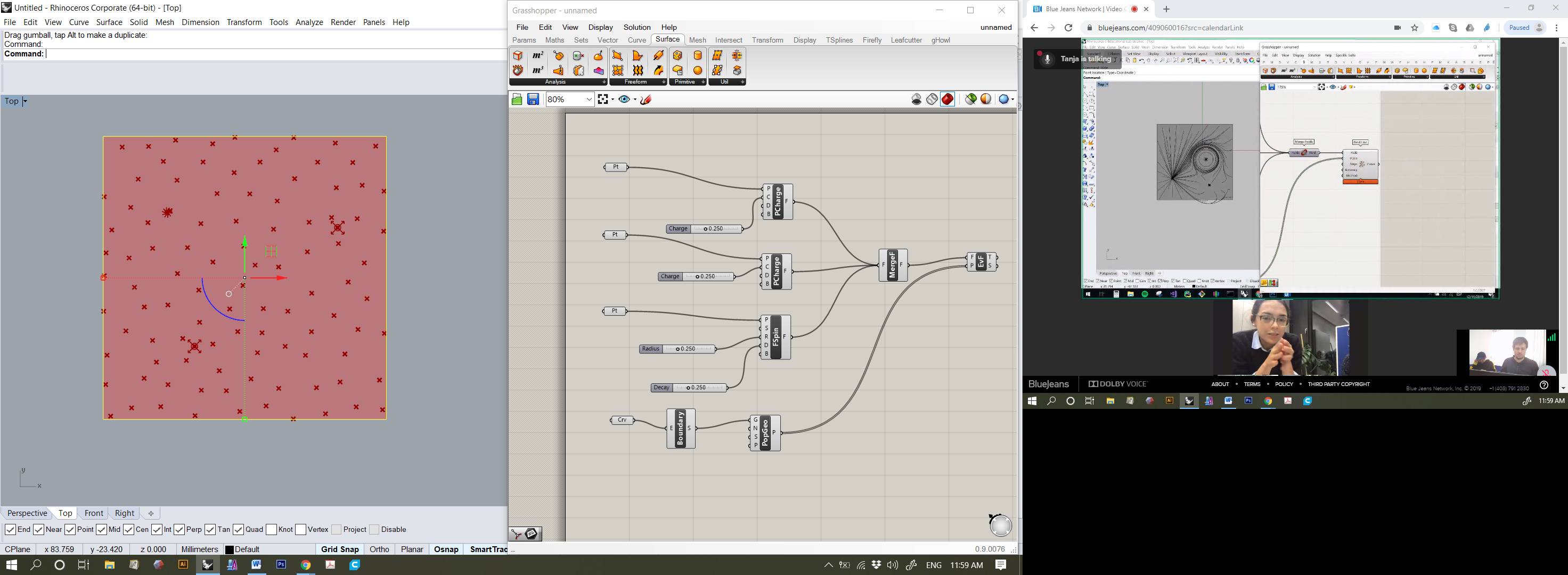Toggle Grid Snap in the status bar
The image size is (1568, 575).
(340, 549)
